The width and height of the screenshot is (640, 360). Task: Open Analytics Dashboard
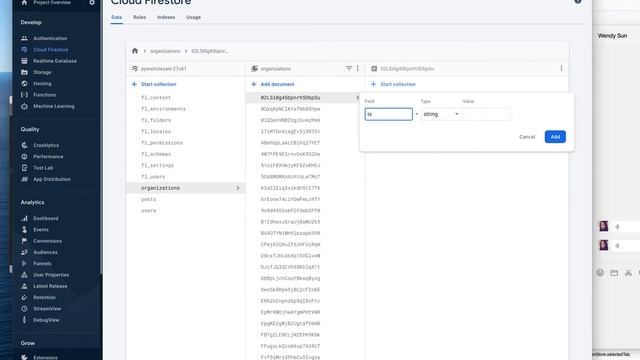click(45, 218)
